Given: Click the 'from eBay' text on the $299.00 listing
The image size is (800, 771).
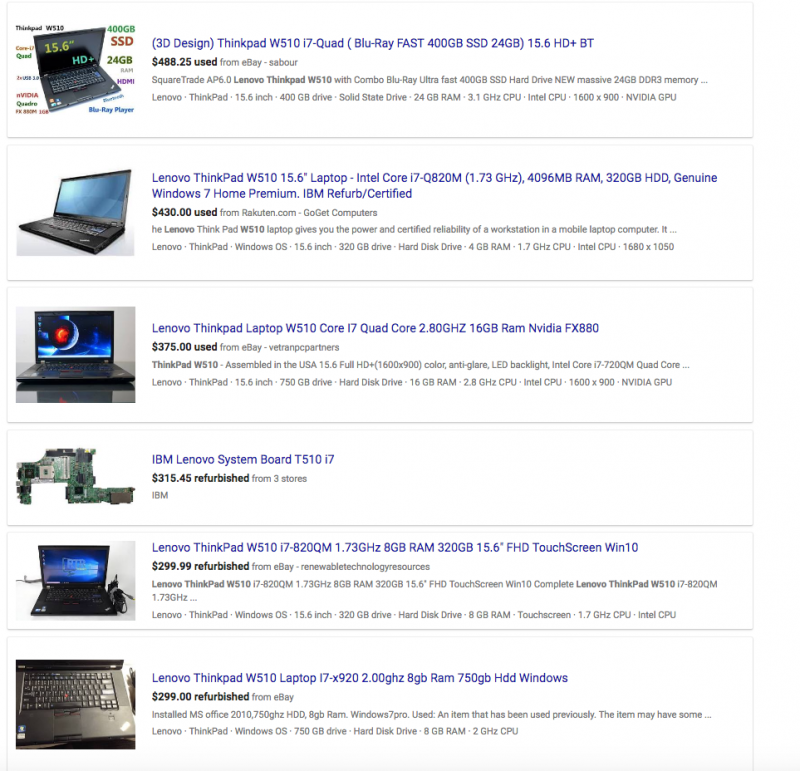Looking at the screenshot, I should tap(272, 697).
